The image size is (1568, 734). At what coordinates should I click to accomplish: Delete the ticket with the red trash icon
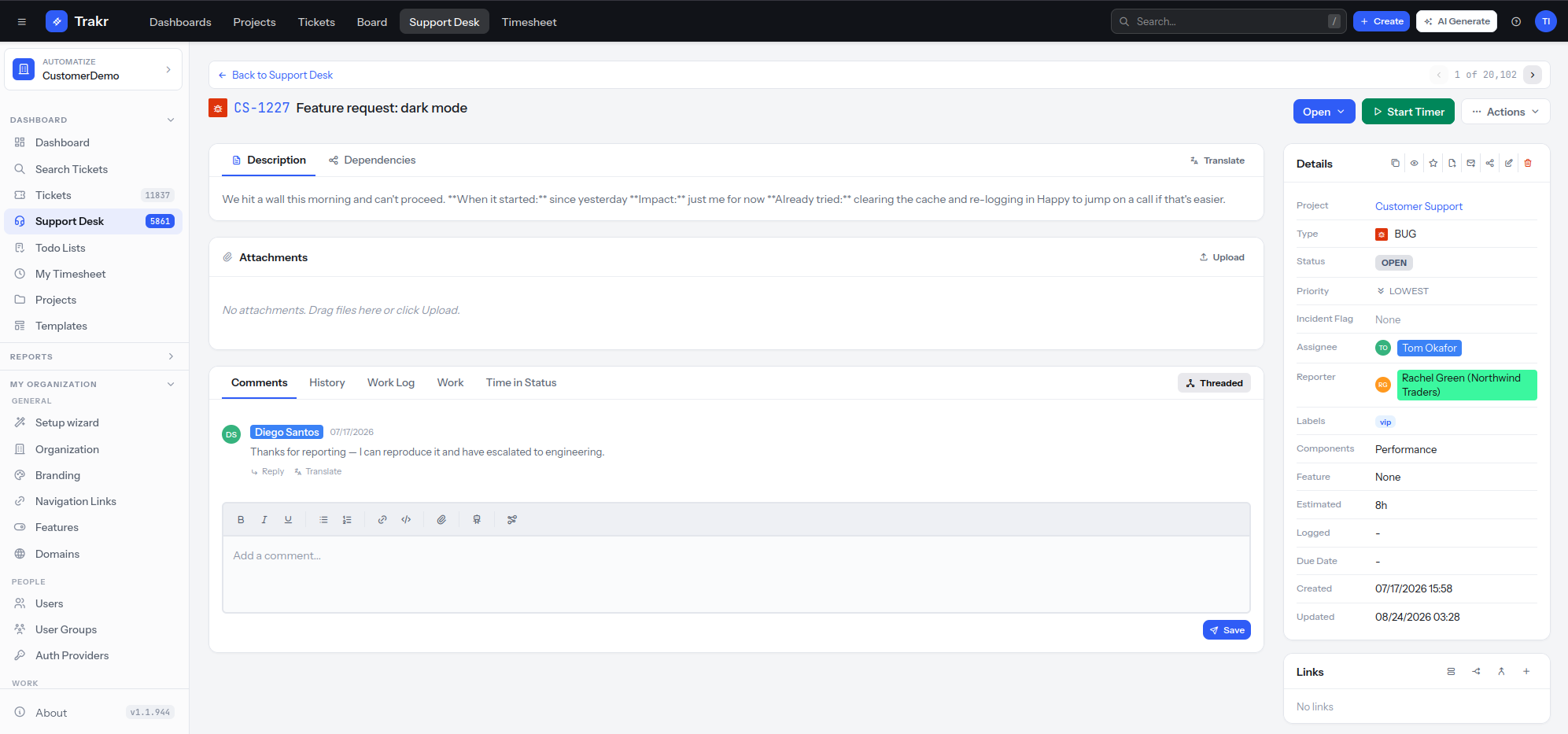click(1528, 163)
